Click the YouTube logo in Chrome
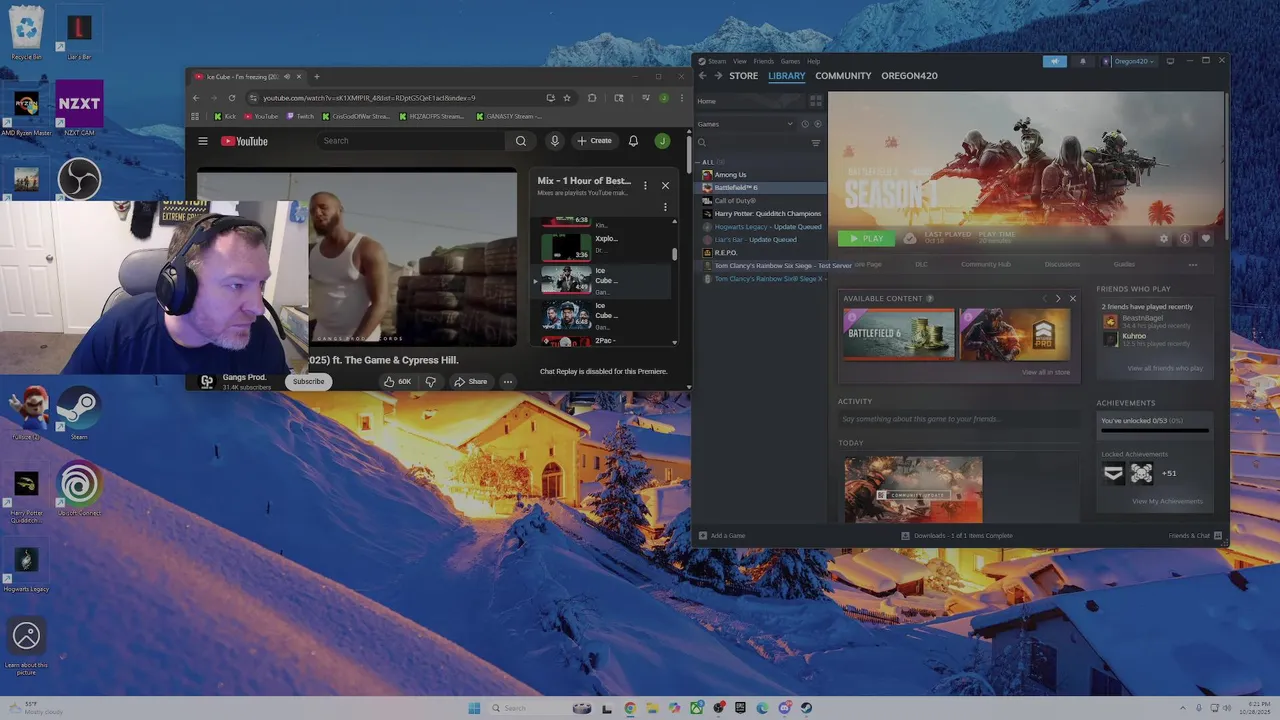This screenshot has width=1280, height=720. [x=244, y=141]
